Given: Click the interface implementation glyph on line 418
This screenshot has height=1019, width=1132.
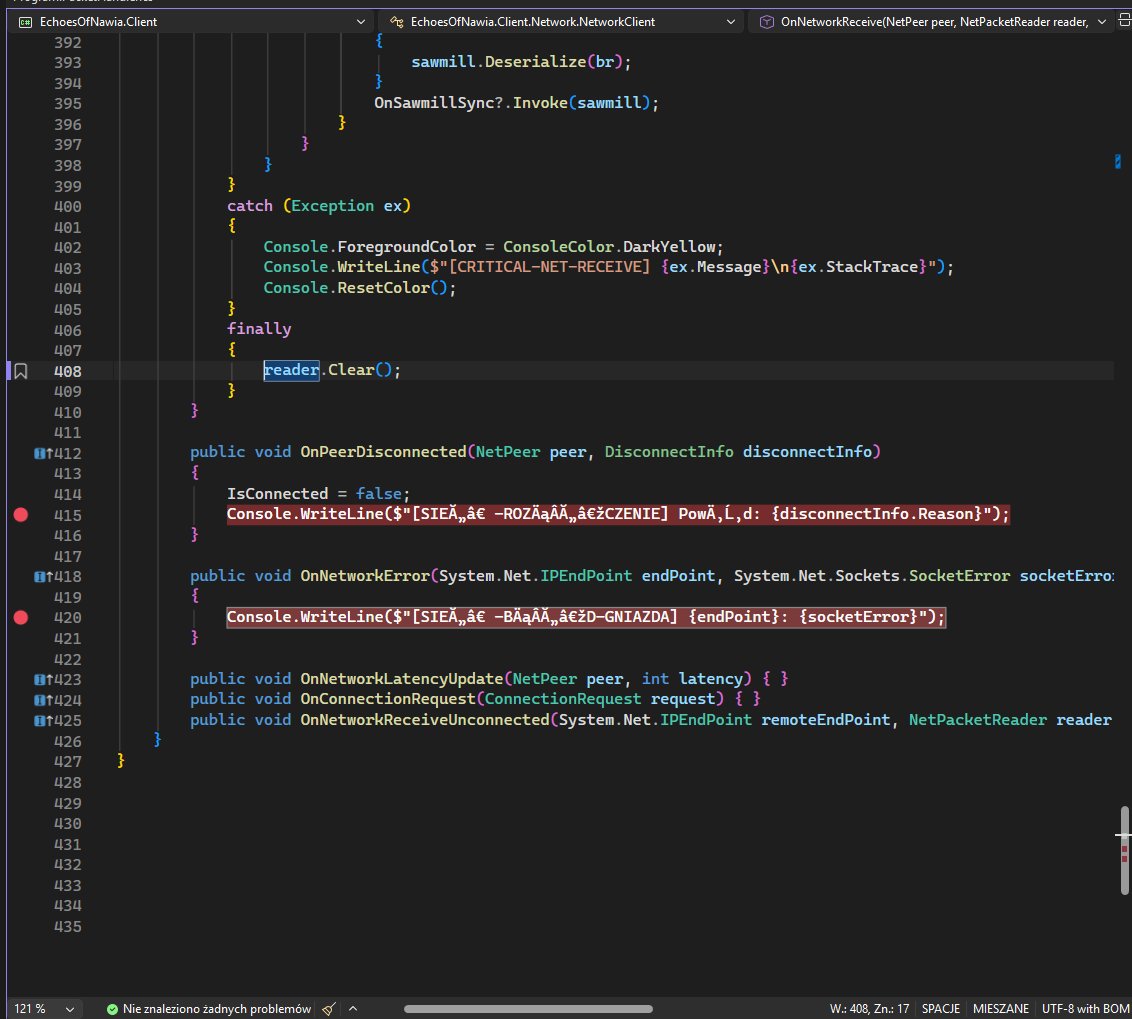Looking at the screenshot, I should (43, 577).
